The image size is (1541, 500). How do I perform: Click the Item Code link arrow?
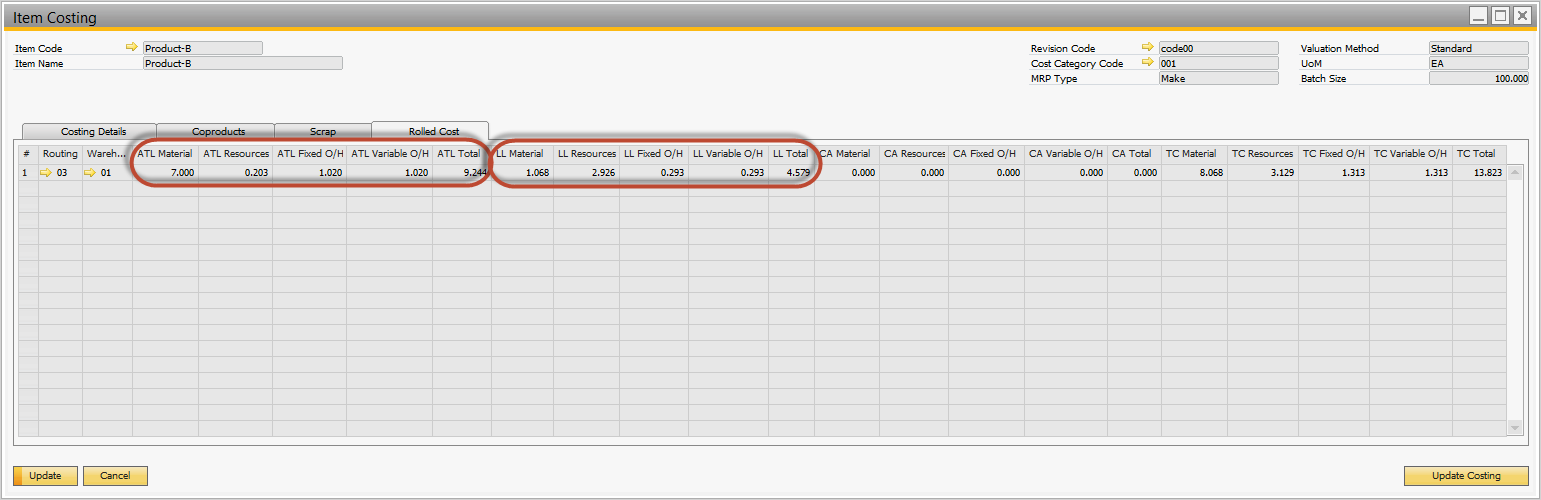131,48
